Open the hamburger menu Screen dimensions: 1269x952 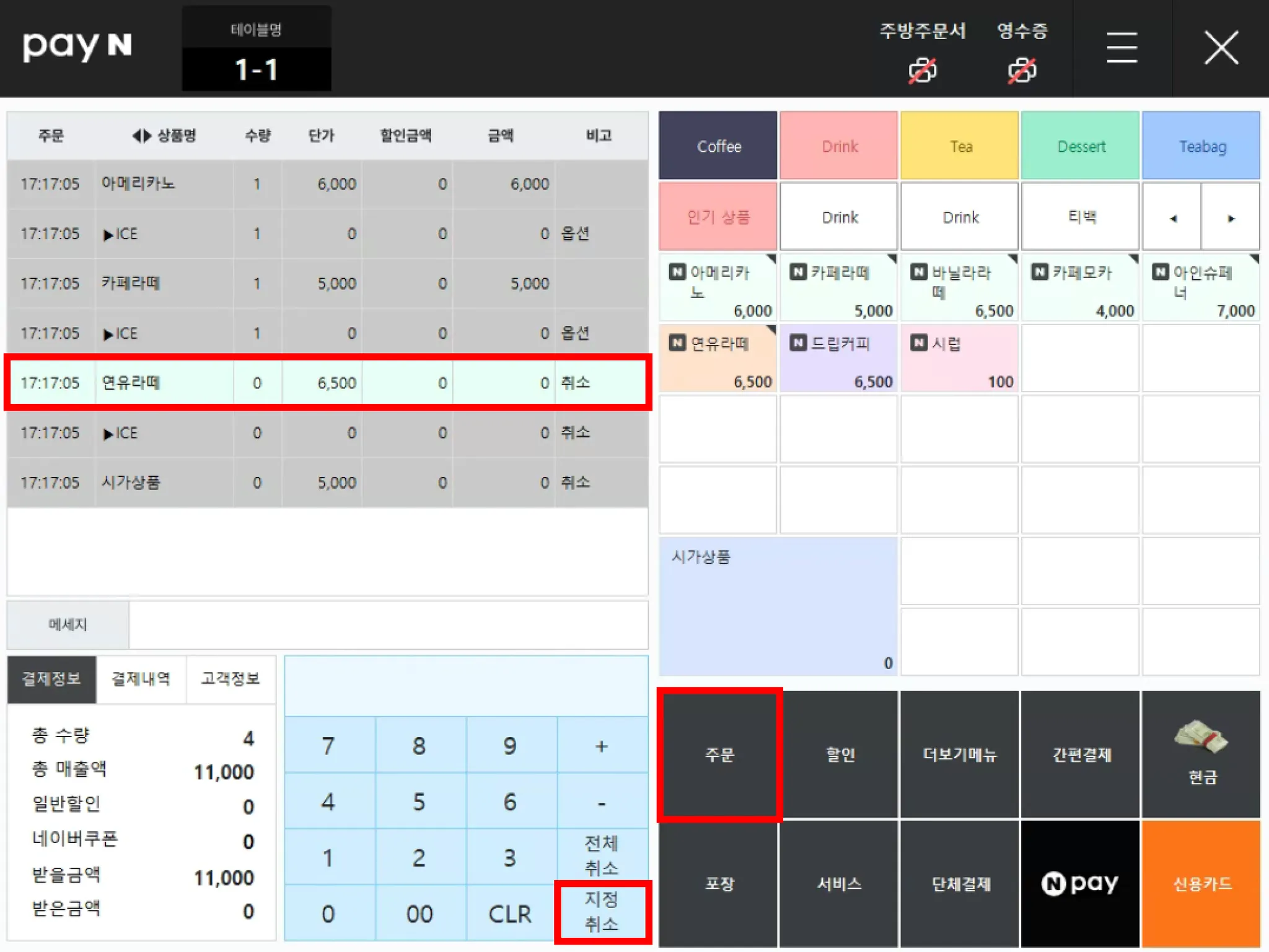click(1122, 48)
